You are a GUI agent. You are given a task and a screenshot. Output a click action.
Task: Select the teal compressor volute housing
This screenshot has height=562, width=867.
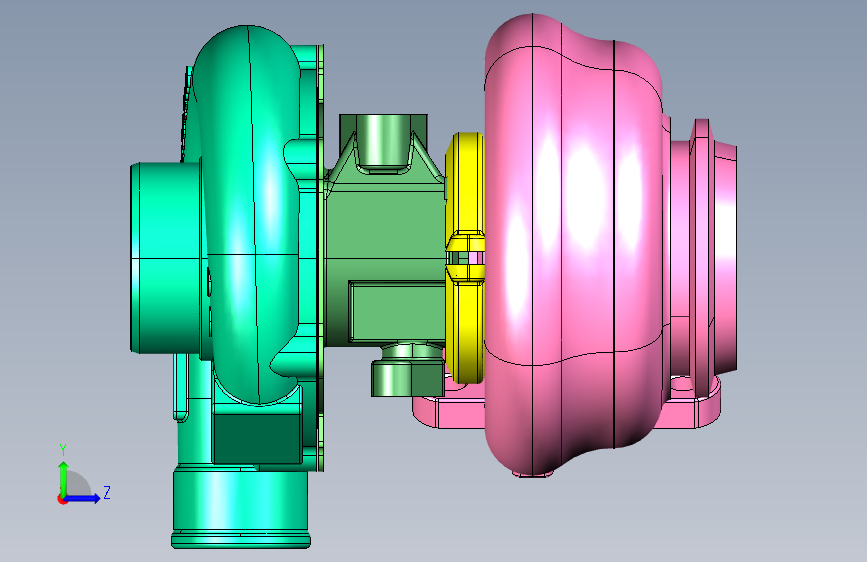point(246,216)
